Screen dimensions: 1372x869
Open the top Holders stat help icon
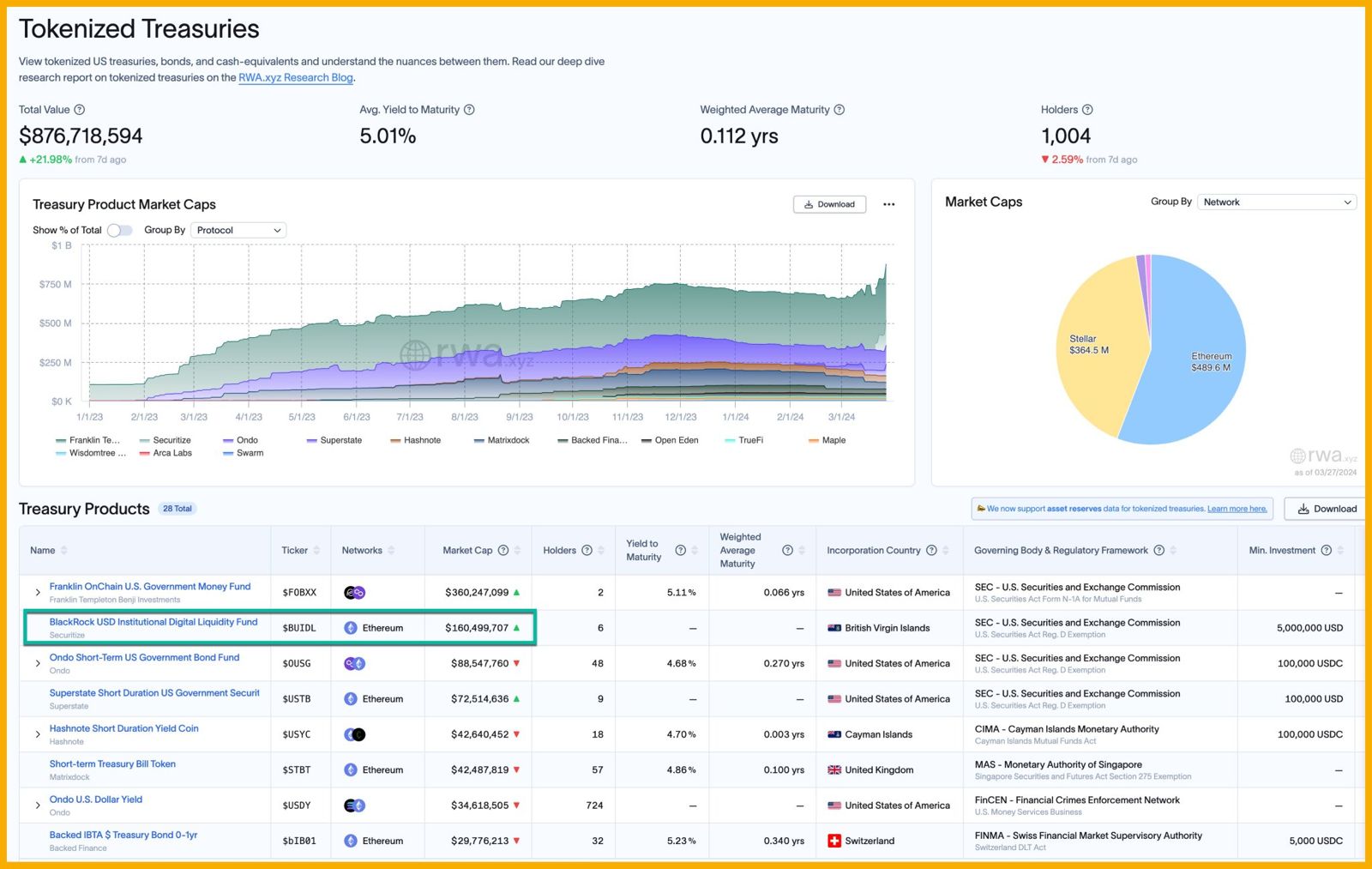click(1087, 110)
